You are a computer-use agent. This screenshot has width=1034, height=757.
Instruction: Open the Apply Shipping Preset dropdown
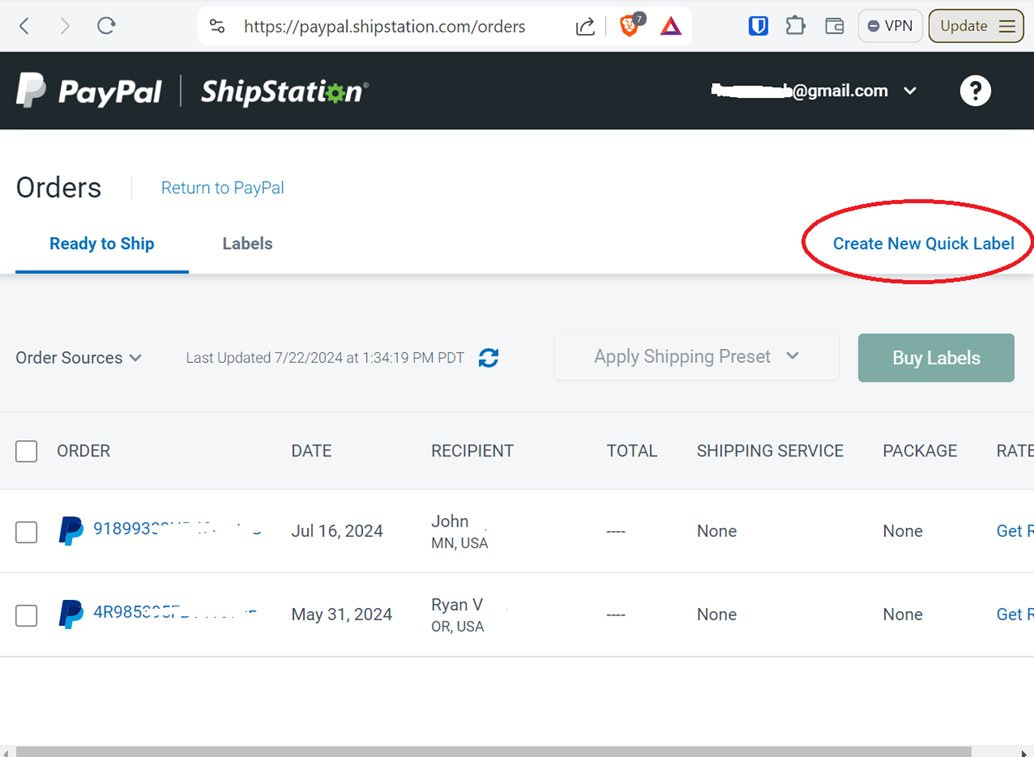point(696,357)
